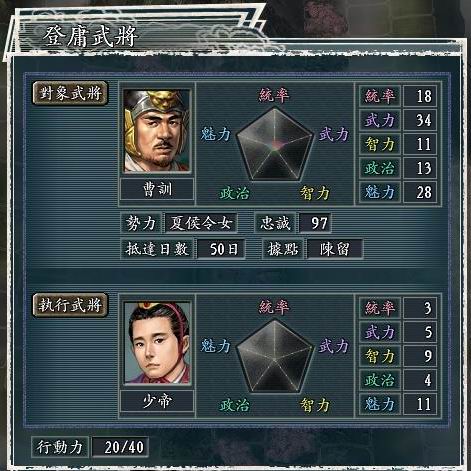This screenshot has width=471, height=471.
Task: Click the 曹訓 name label
Action: click(157, 189)
